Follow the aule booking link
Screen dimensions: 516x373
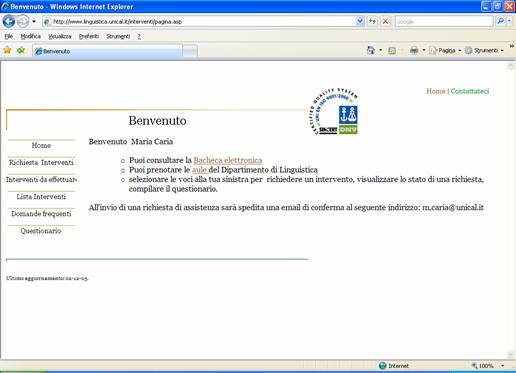[x=199, y=170]
